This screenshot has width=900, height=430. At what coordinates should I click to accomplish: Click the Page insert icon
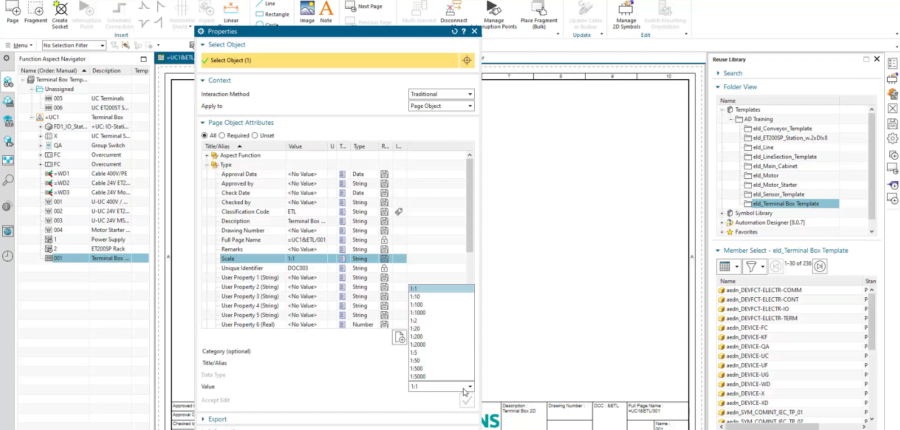(x=13, y=11)
